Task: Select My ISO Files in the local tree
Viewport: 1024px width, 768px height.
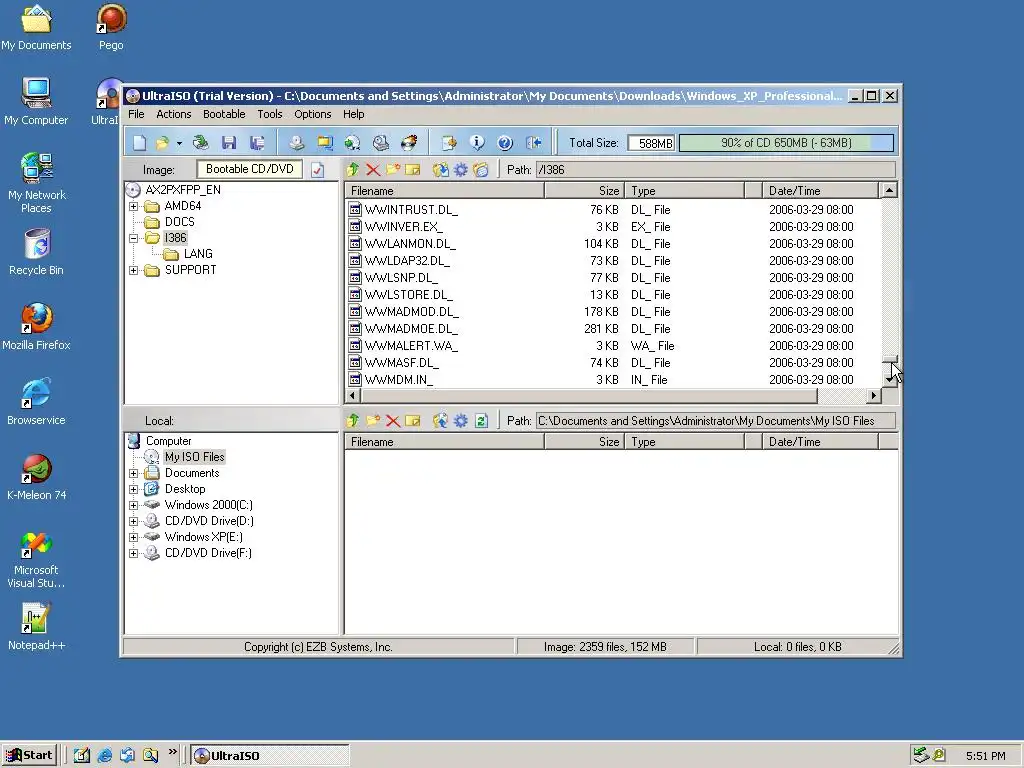Action: [x=195, y=457]
